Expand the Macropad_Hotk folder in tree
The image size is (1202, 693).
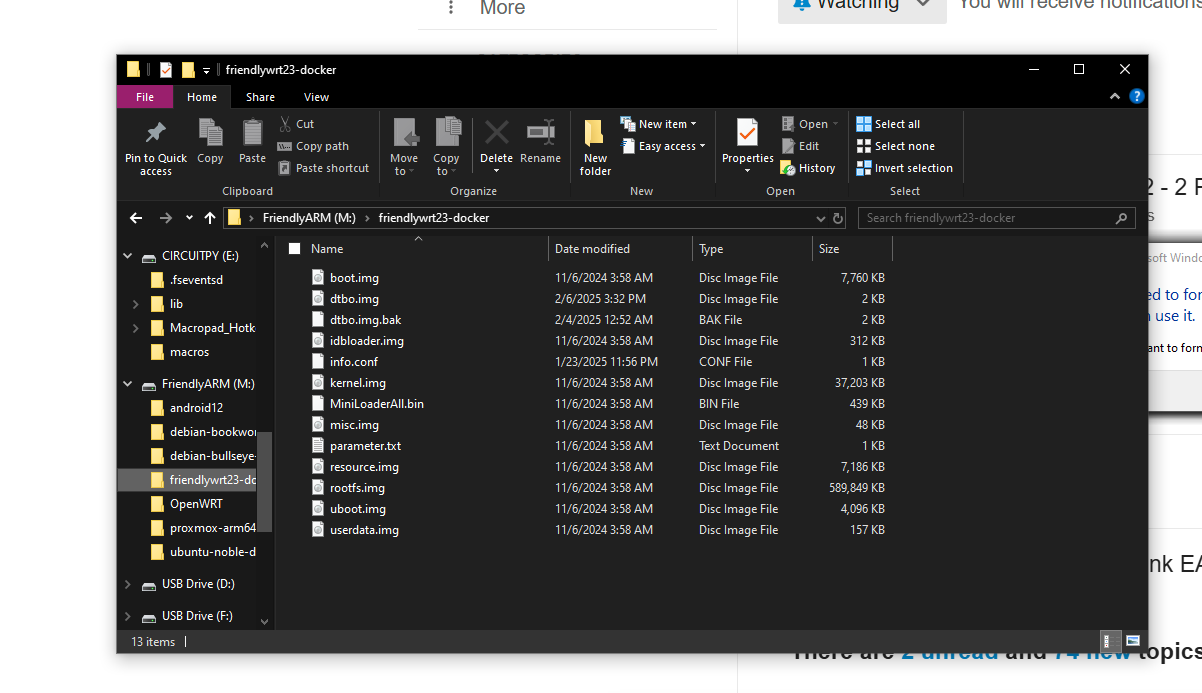click(135, 328)
